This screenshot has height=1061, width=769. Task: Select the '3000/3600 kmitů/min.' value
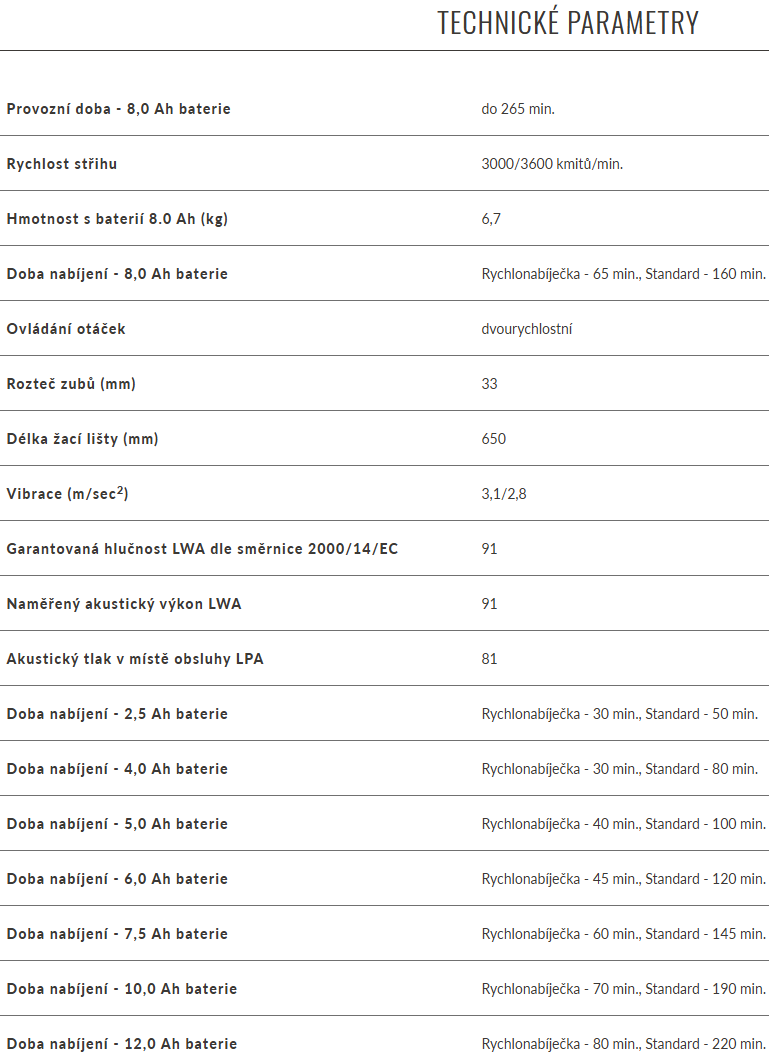(552, 163)
